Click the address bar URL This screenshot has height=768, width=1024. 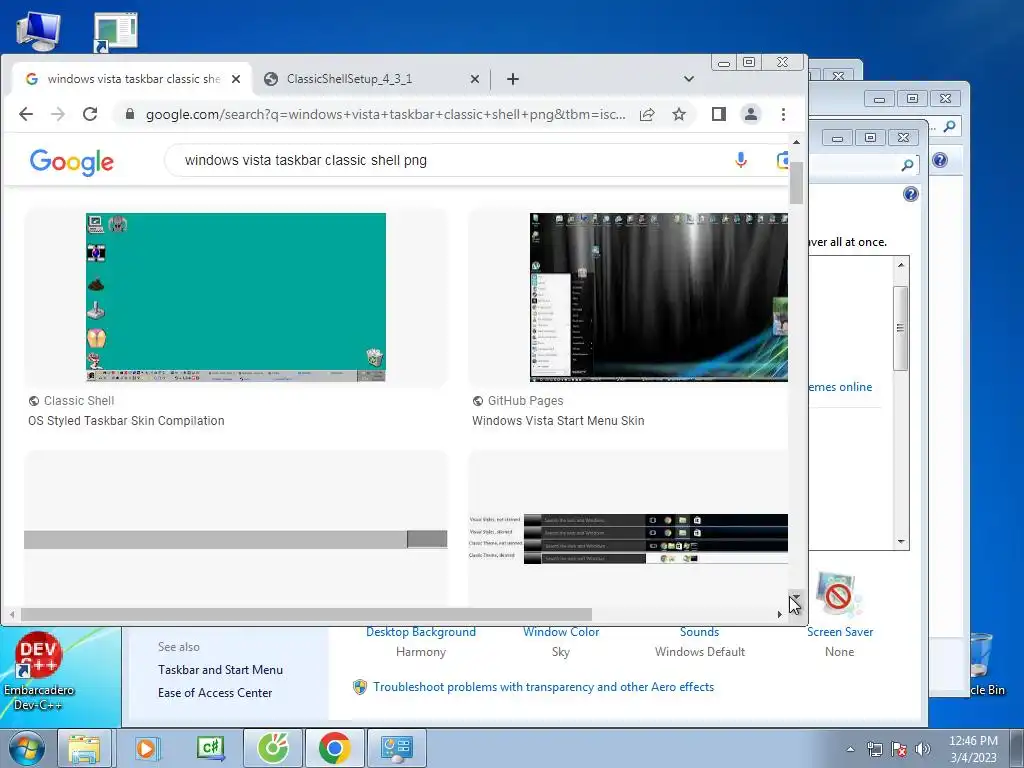pos(385,114)
